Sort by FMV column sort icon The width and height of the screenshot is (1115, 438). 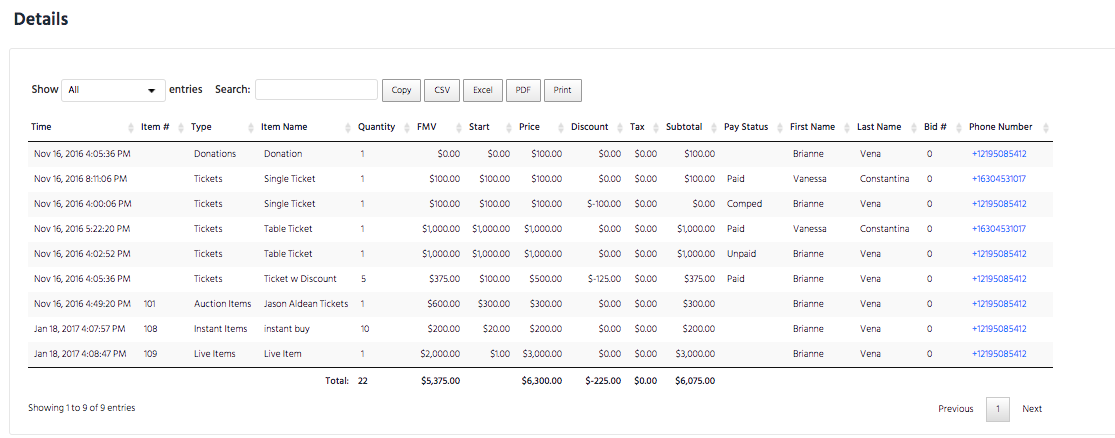click(459, 127)
